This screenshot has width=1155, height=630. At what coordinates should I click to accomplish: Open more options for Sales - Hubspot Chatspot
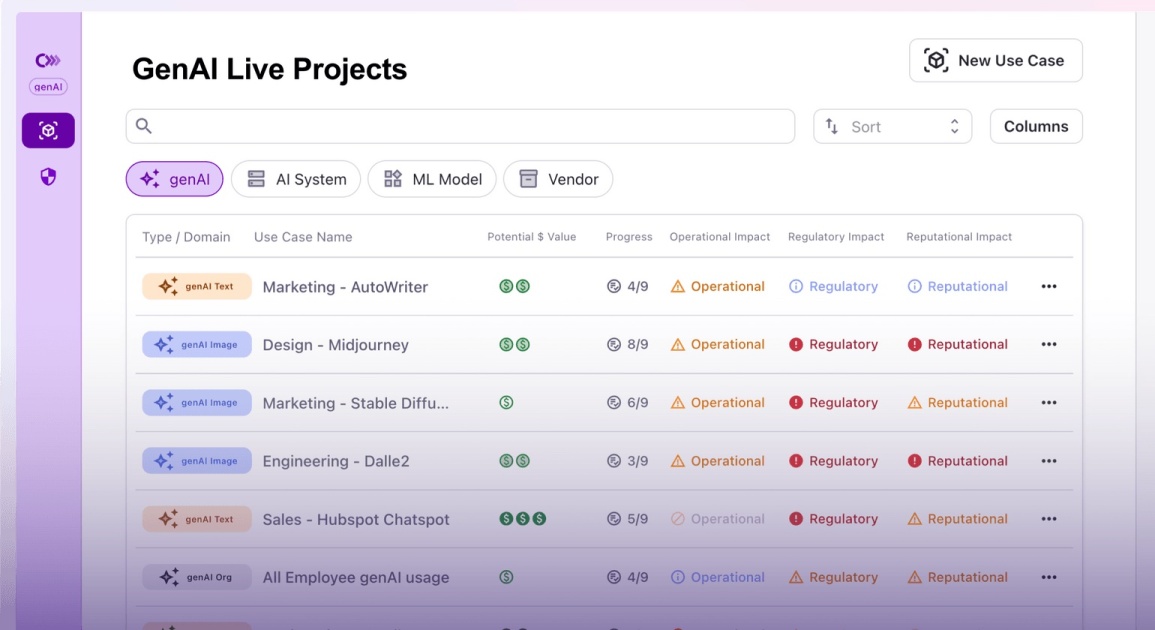[1048, 519]
